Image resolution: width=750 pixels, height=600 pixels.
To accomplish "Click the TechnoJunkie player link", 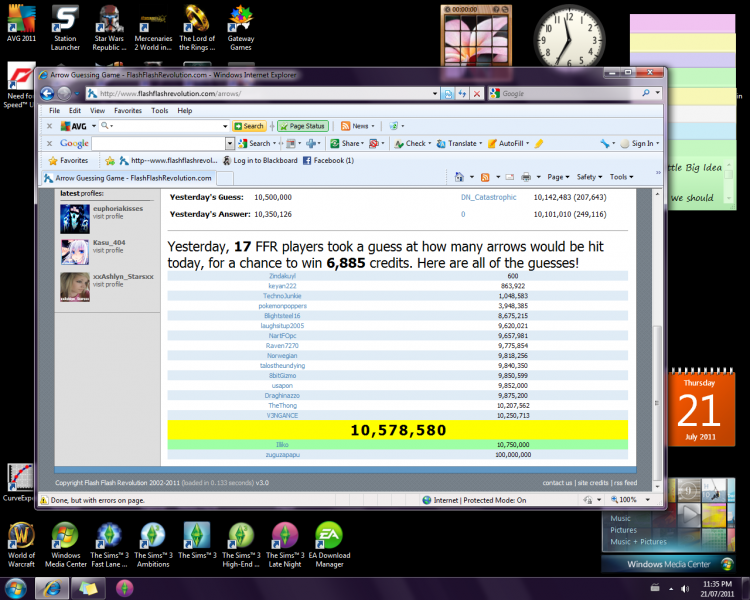I will (x=282, y=296).
